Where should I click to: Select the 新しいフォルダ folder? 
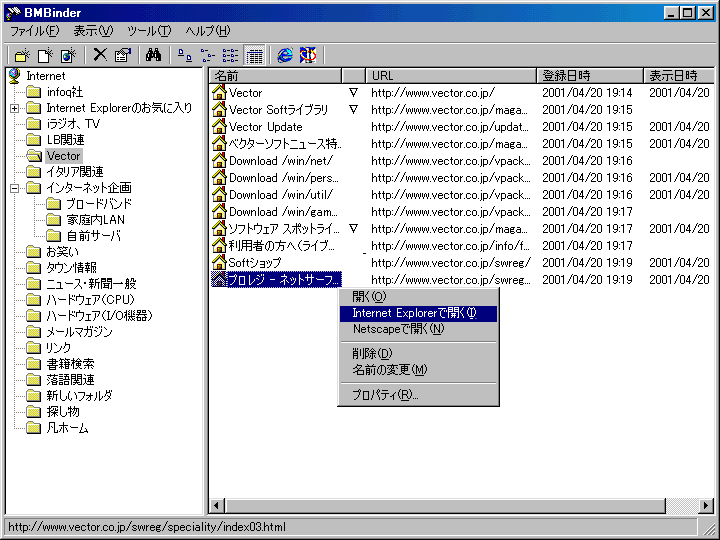click(x=79, y=396)
